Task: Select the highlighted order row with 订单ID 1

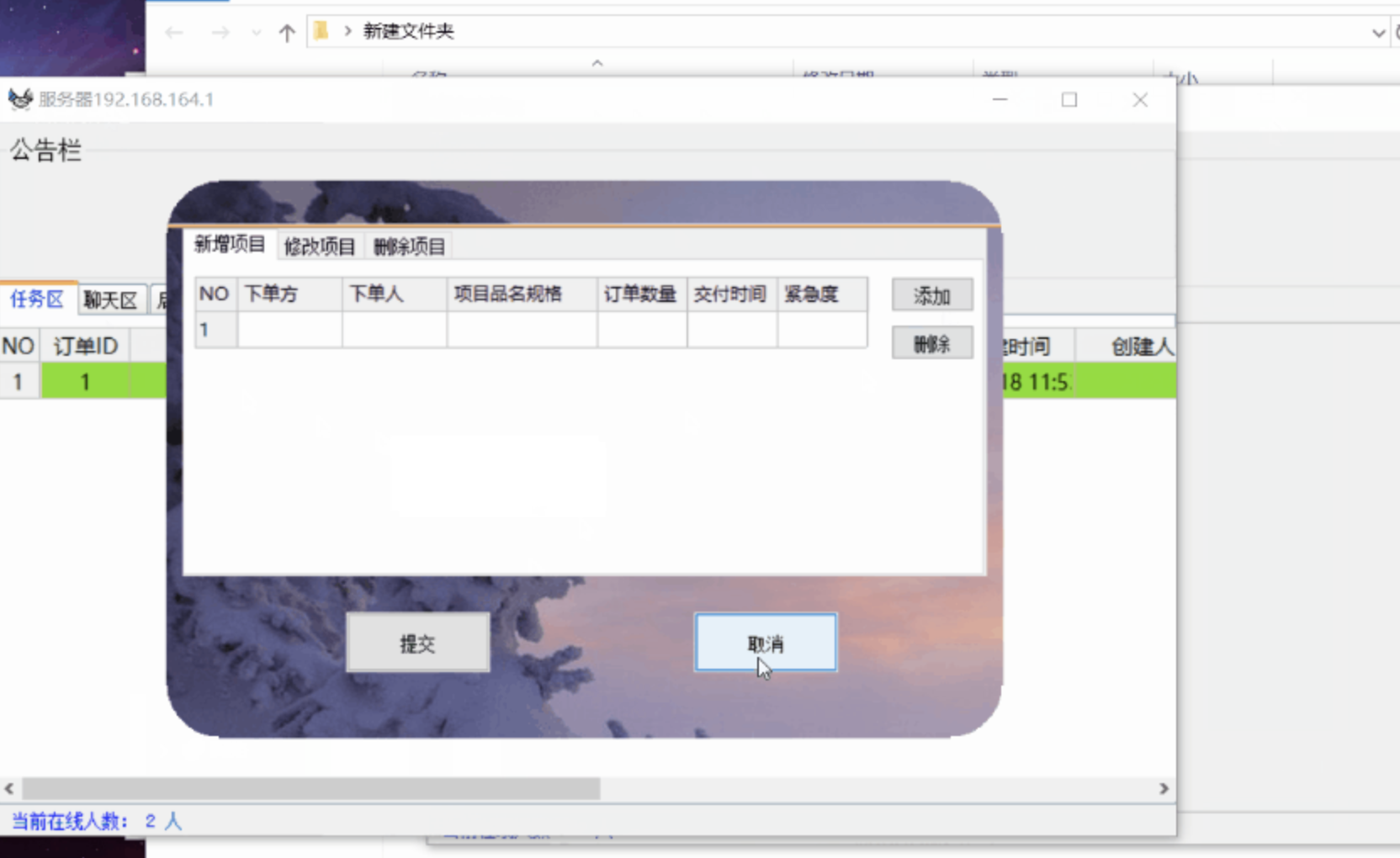Action: pos(84,381)
